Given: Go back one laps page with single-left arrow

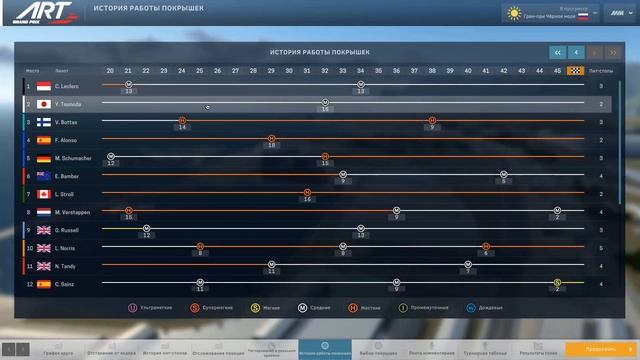Looking at the screenshot, I should pos(576,52).
